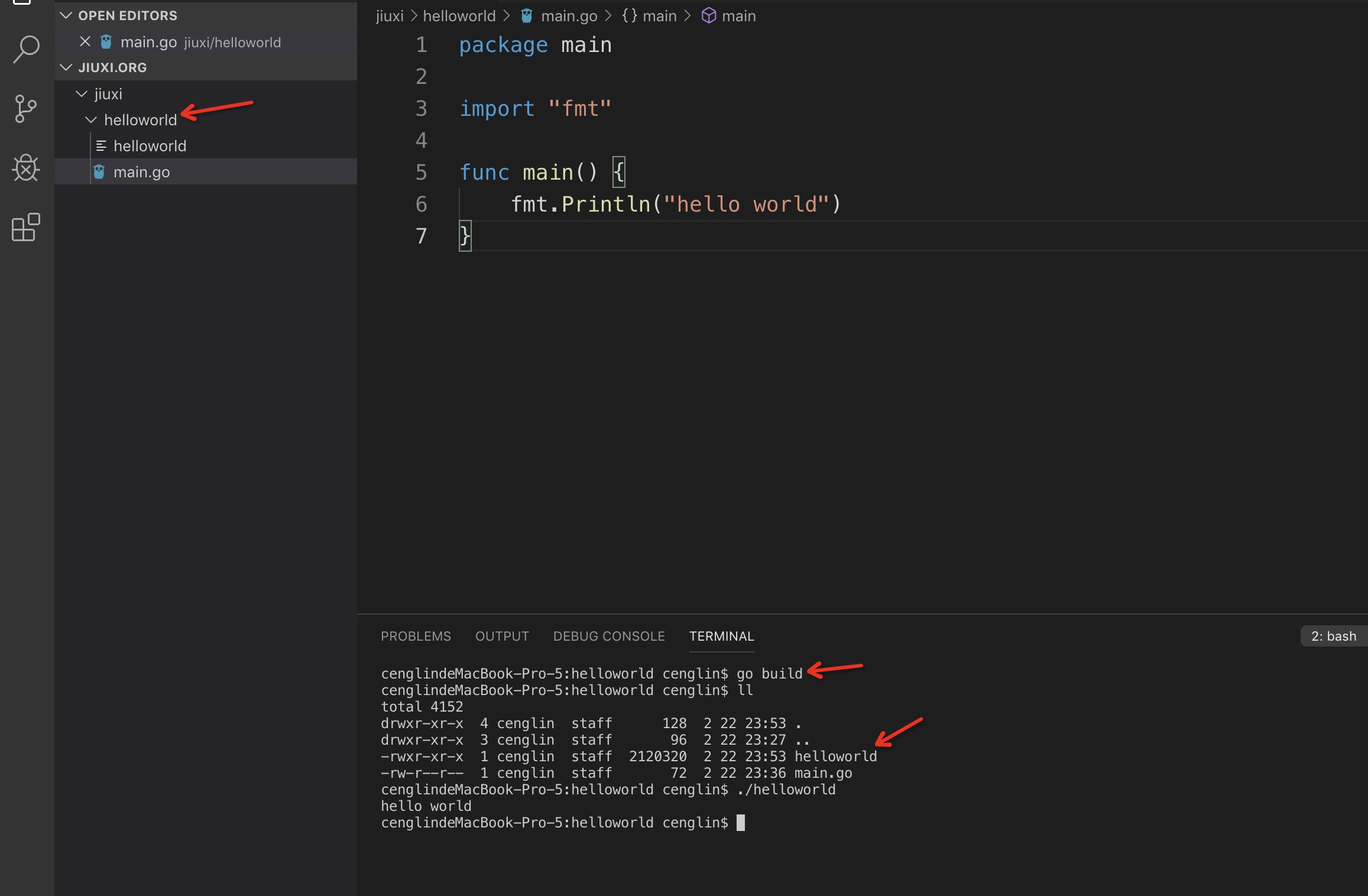Open the Run and Debug view

(x=26, y=168)
